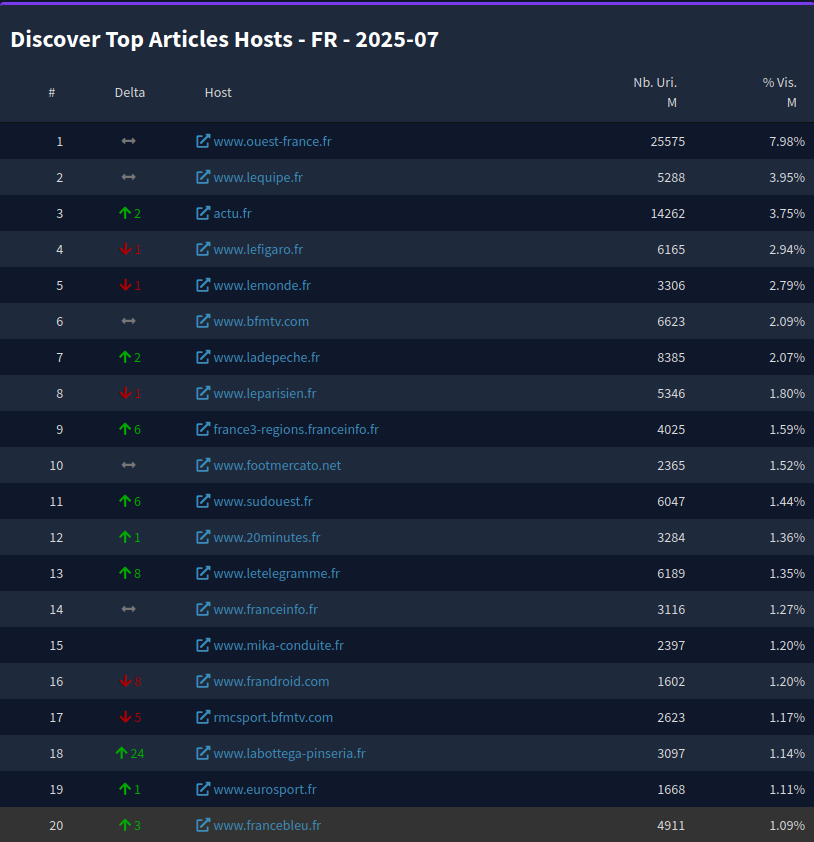Click external link icon beside www.20minutes.fr
The height and width of the screenshot is (842, 814).
[x=202, y=537]
